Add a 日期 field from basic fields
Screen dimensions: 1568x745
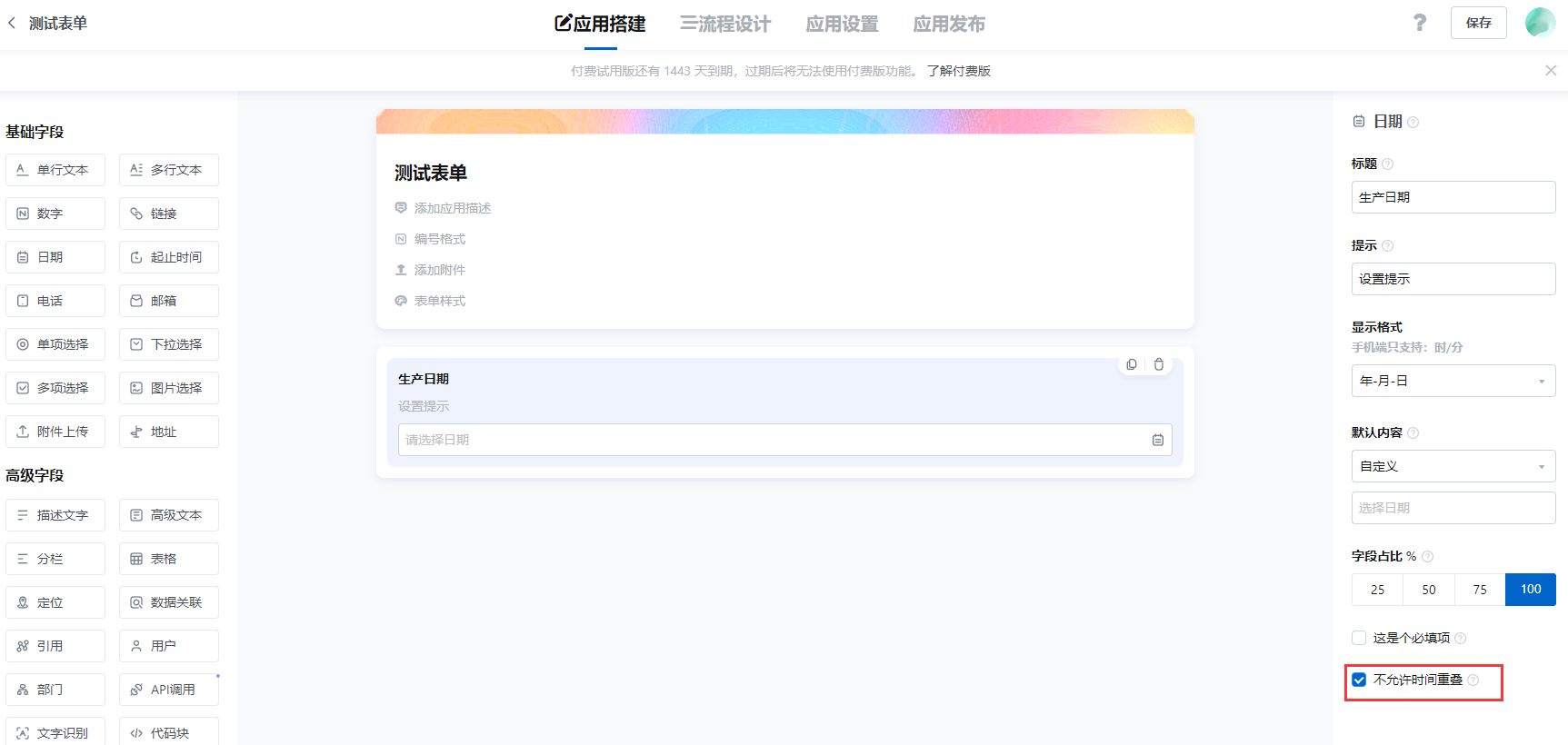coord(55,257)
